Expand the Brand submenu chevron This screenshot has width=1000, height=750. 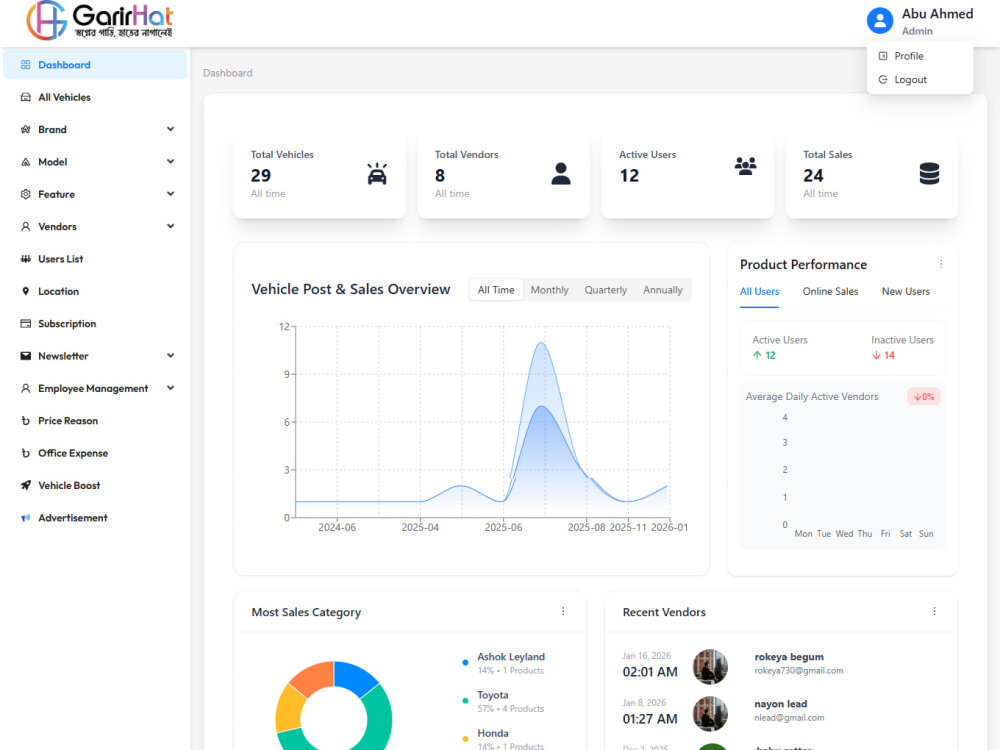pyautogui.click(x=170, y=129)
